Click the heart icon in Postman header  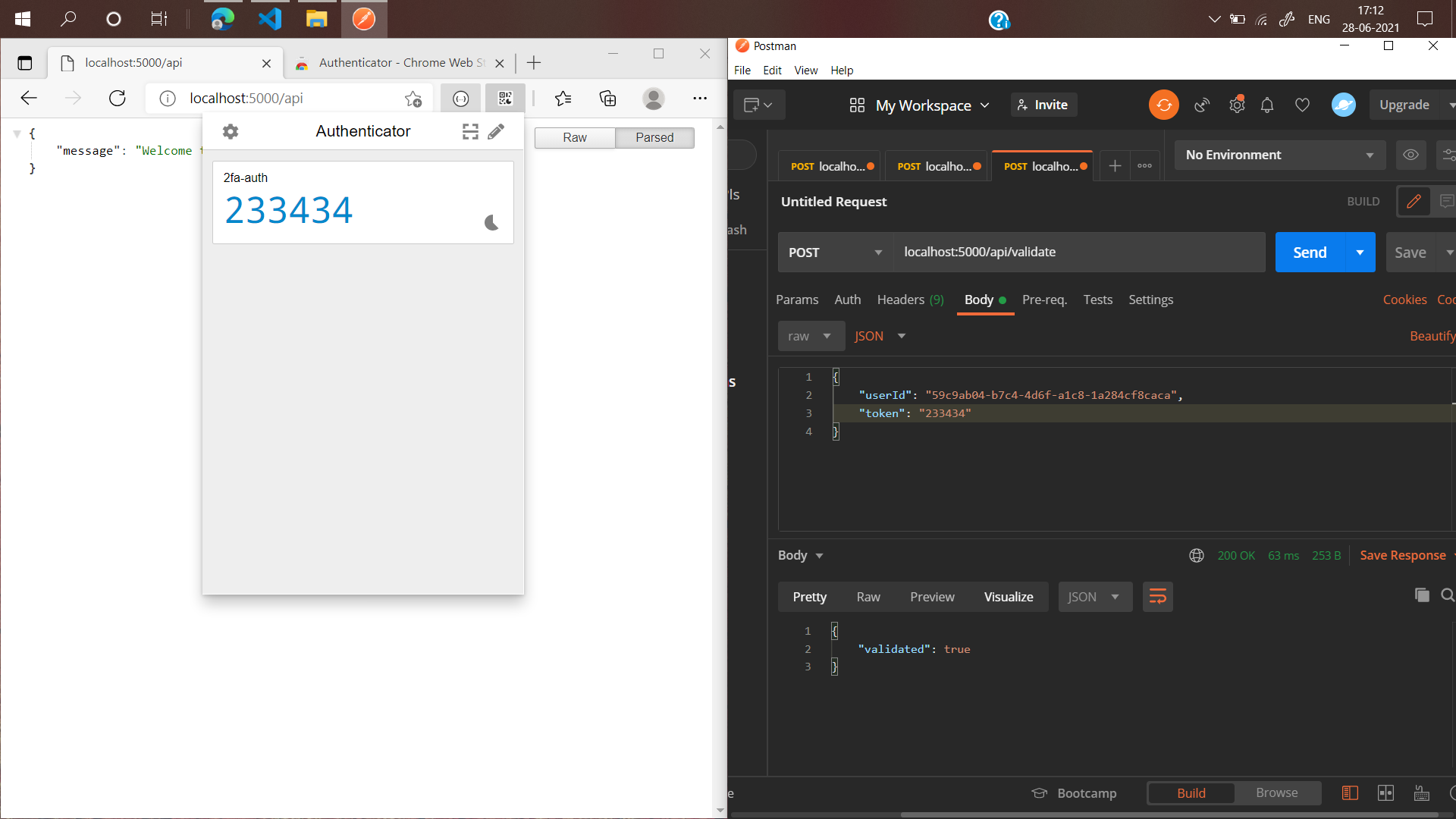click(x=1302, y=105)
